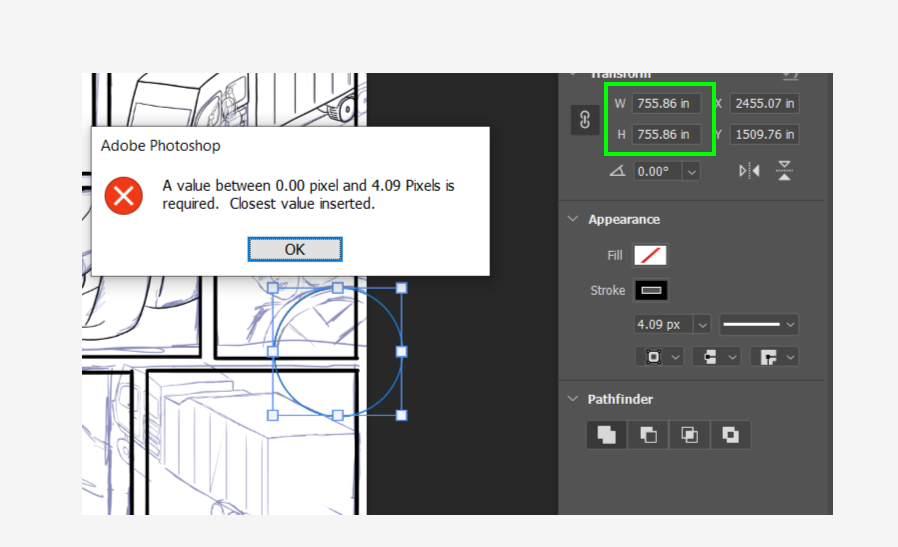This screenshot has width=898, height=547.
Task: Click Pathfinder combine shapes icon
Action: (606, 435)
